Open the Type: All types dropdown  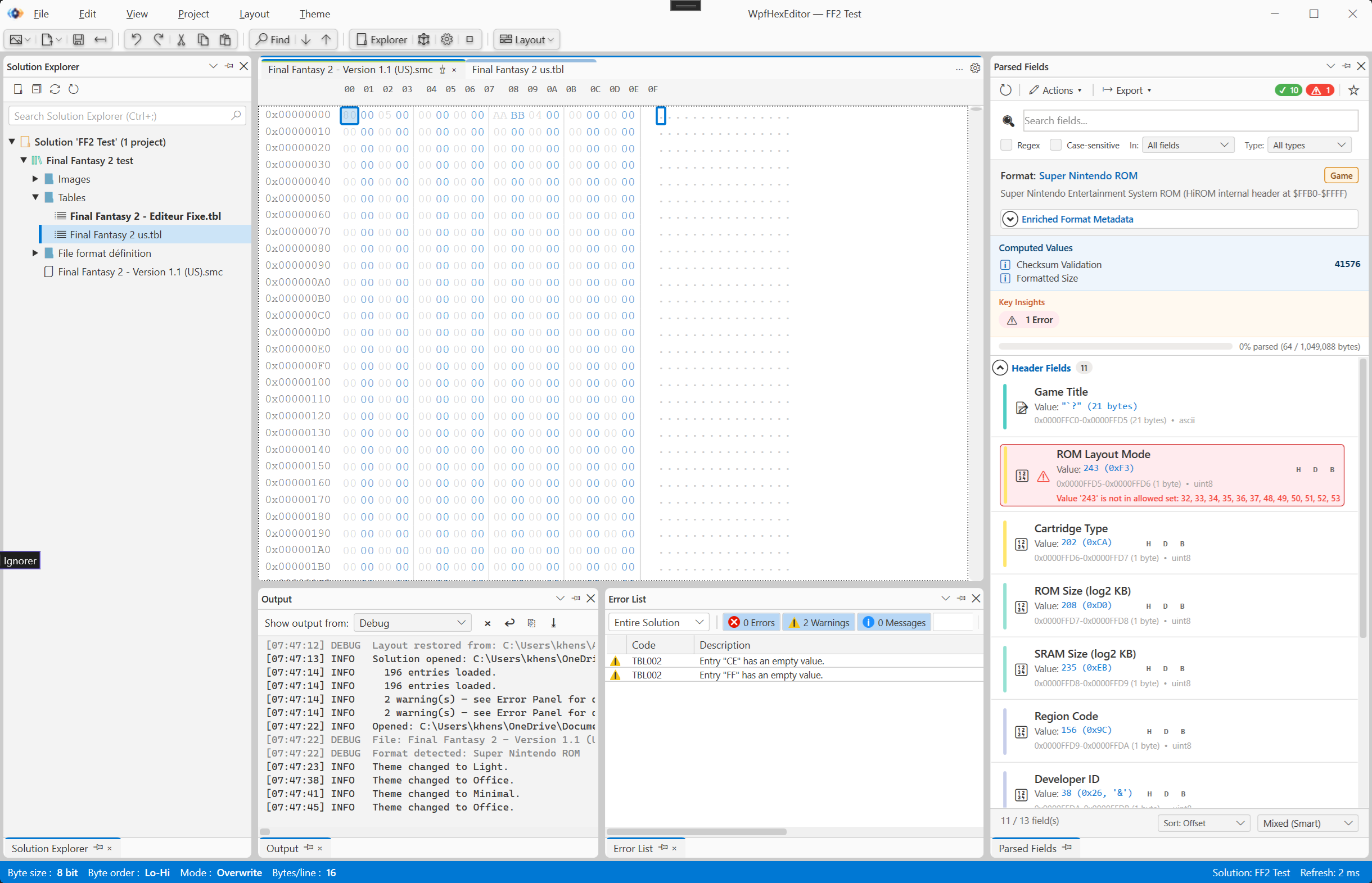coord(1309,145)
